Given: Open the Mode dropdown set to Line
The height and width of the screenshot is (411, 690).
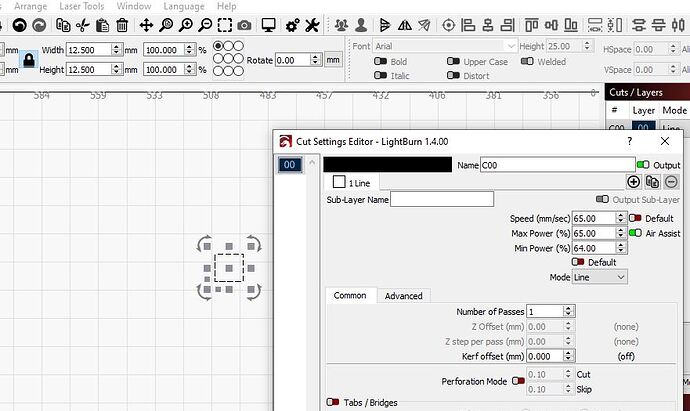Looking at the screenshot, I should 608,277.
